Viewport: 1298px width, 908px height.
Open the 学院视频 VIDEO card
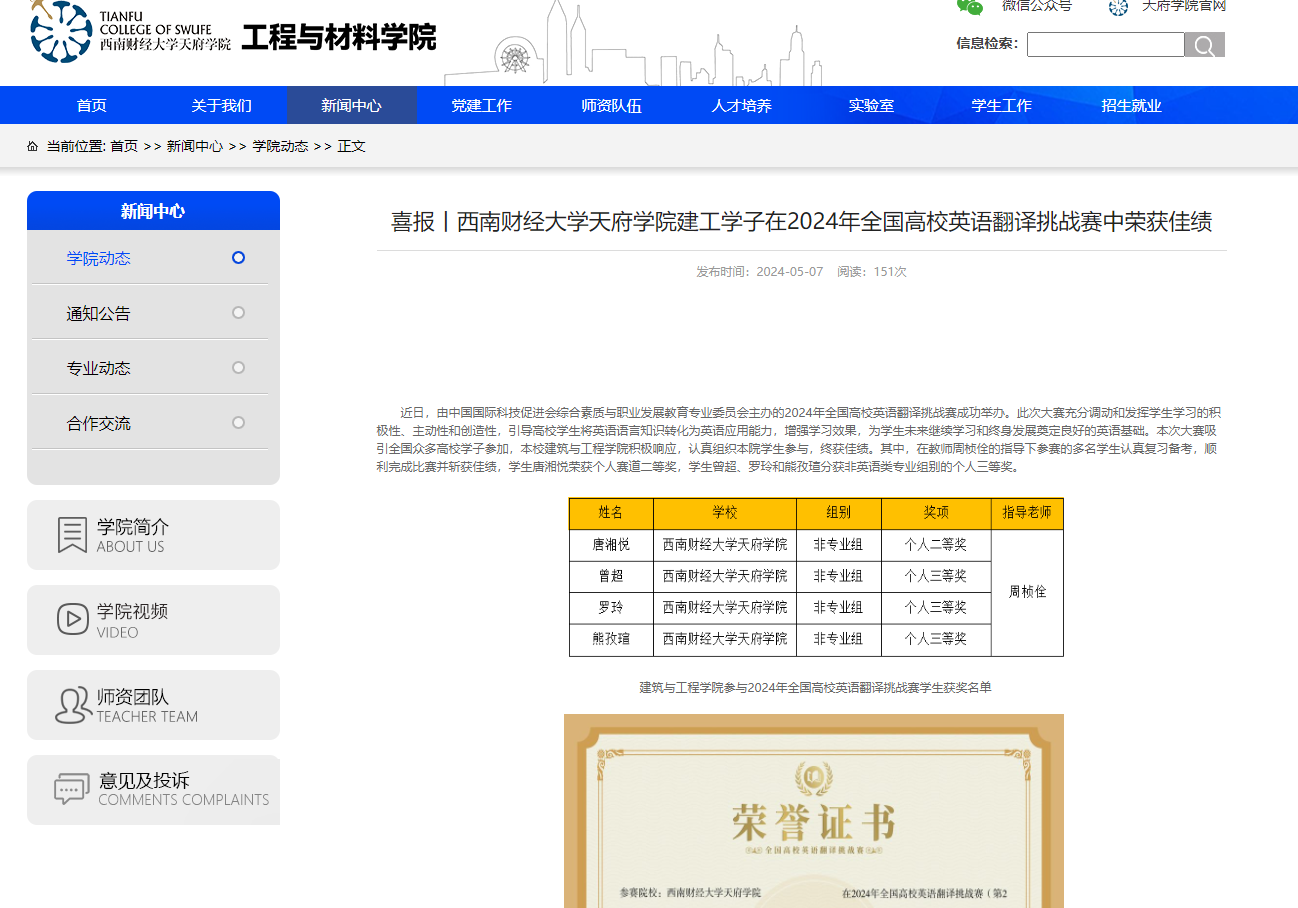153,620
